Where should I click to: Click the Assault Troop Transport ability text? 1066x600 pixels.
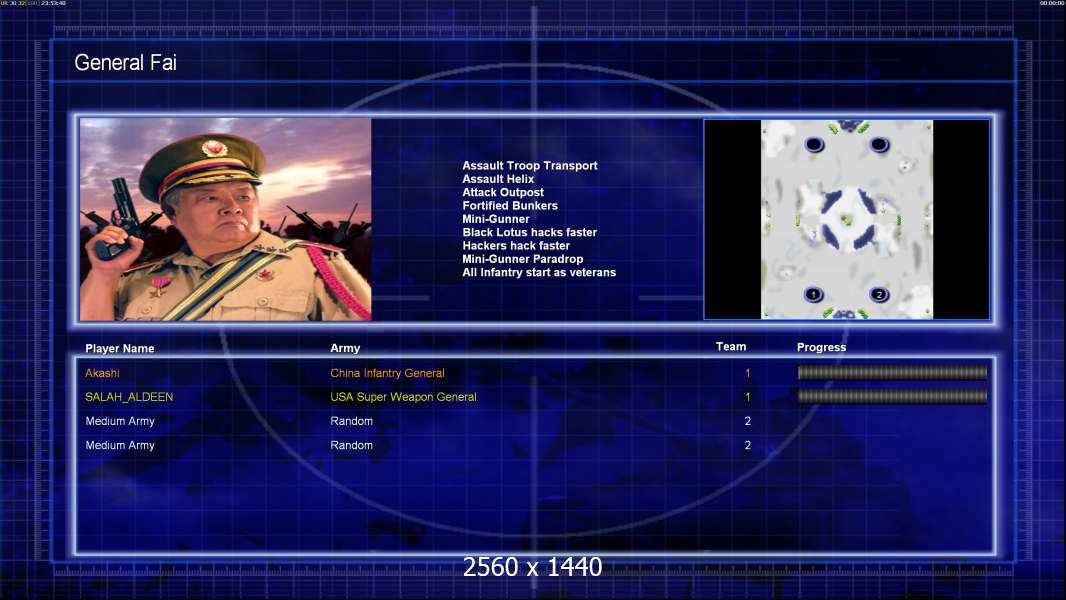pos(530,165)
